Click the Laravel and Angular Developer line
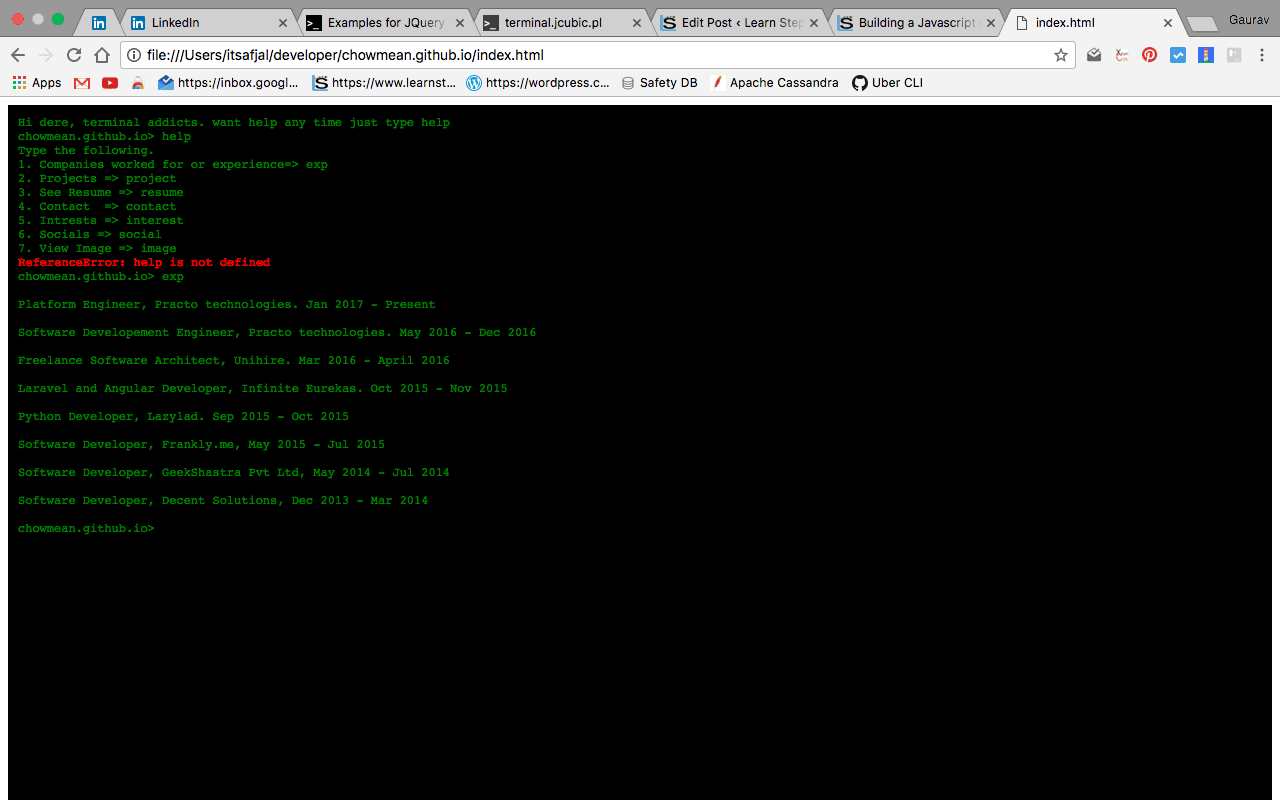 coord(263,388)
